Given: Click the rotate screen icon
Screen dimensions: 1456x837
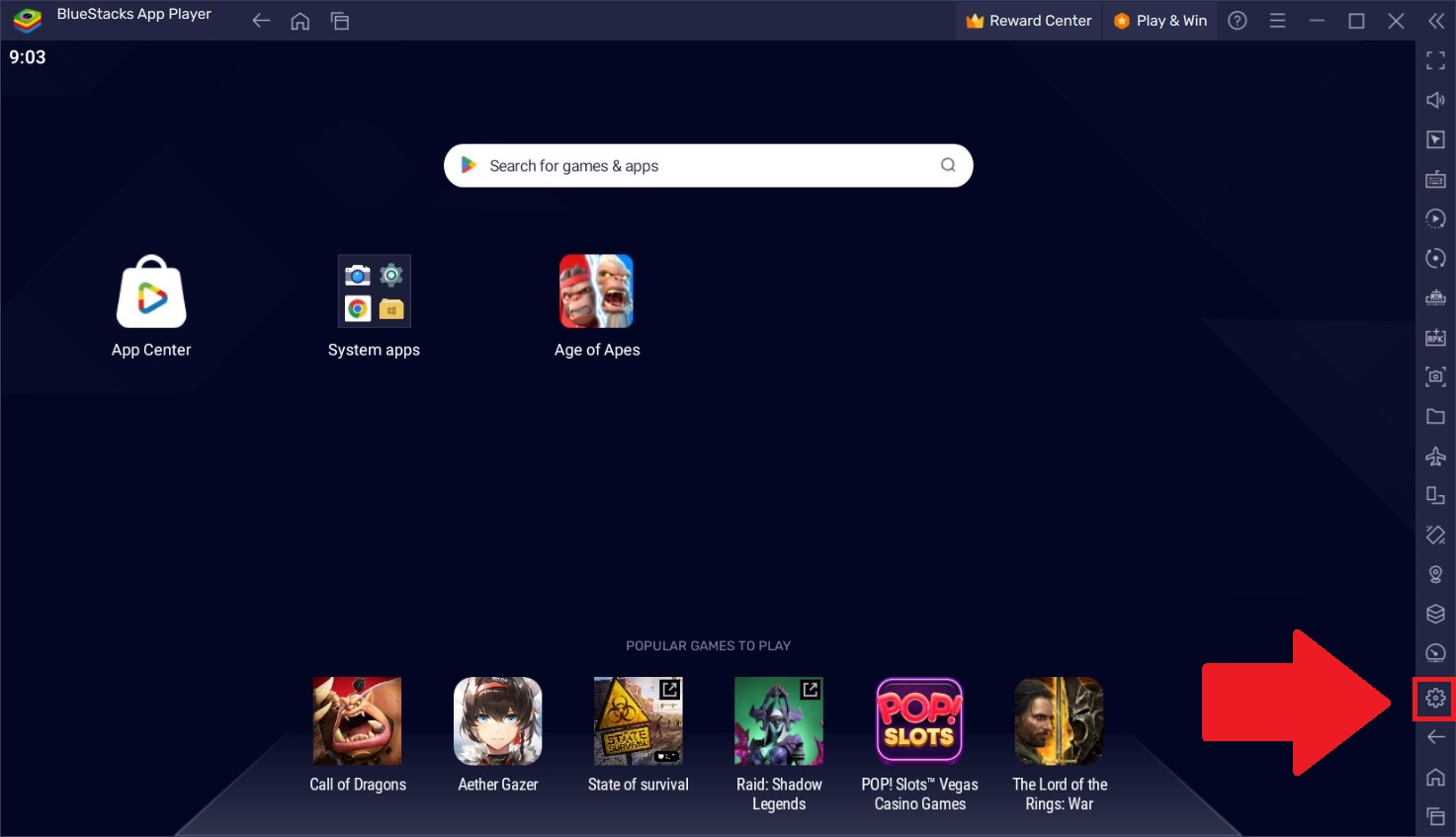Looking at the screenshot, I should tap(1435, 535).
